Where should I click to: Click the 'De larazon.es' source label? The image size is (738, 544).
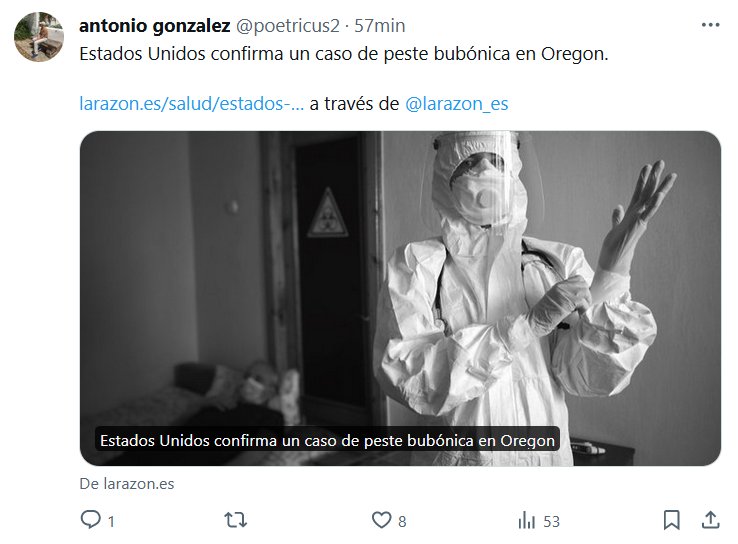click(127, 484)
